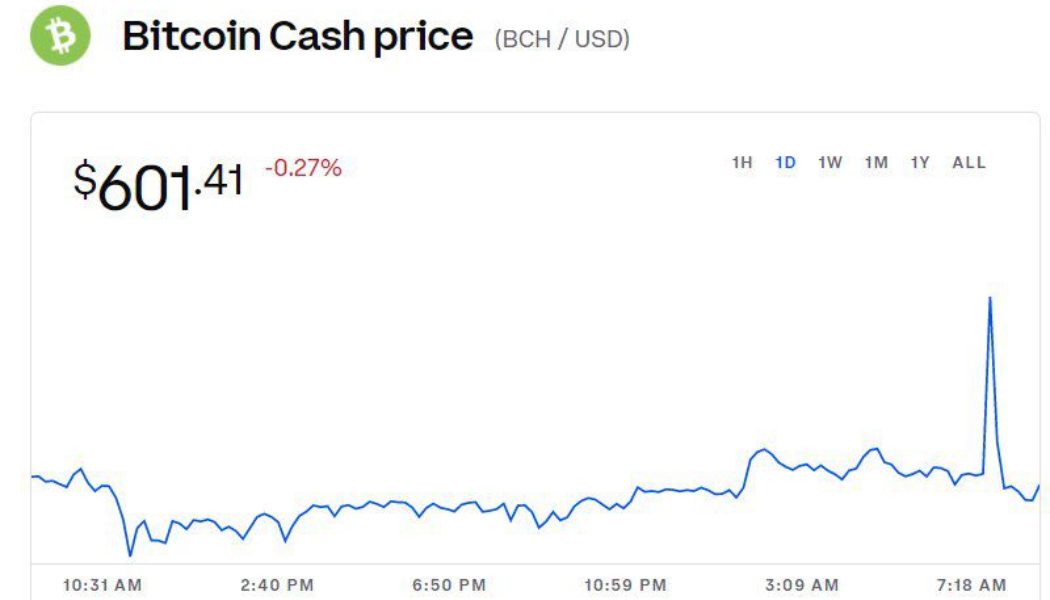Viewport: 1050px width, 600px height.
Task: Click the 1H time range option
Action: coord(742,162)
